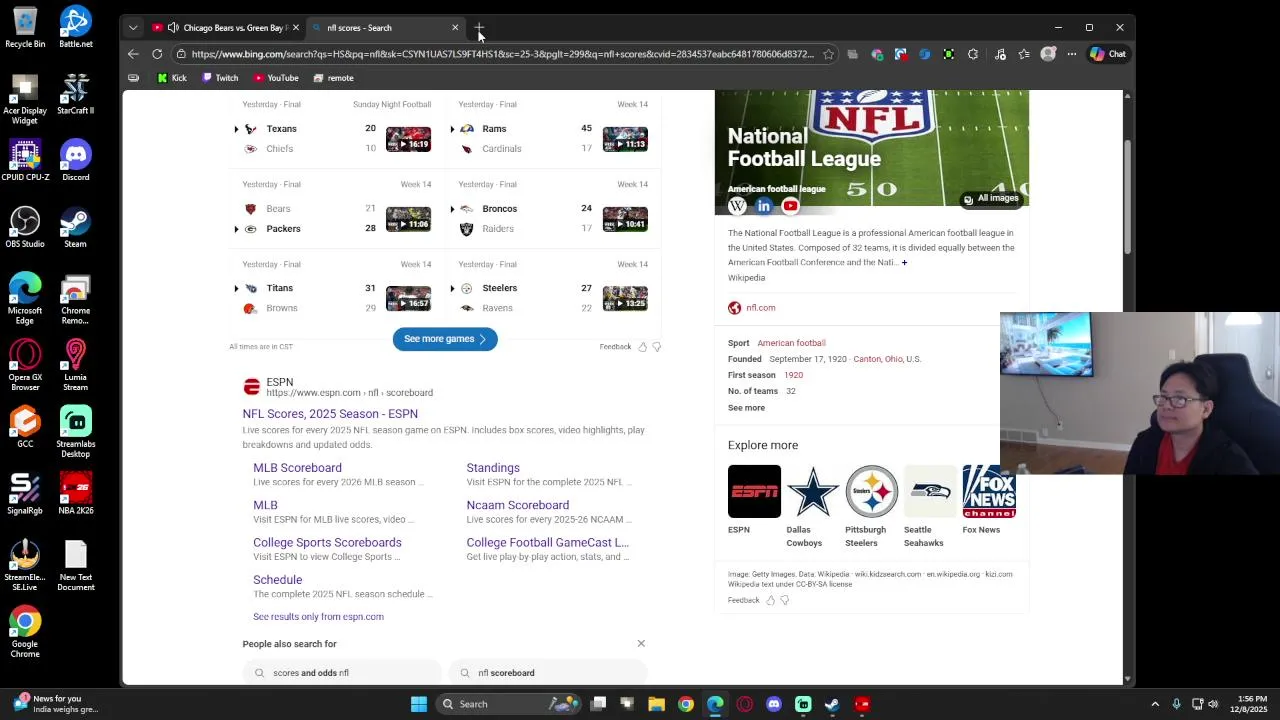Close People also search for section
Image resolution: width=1280 pixels, height=720 pixels.
tap(641, 644)
